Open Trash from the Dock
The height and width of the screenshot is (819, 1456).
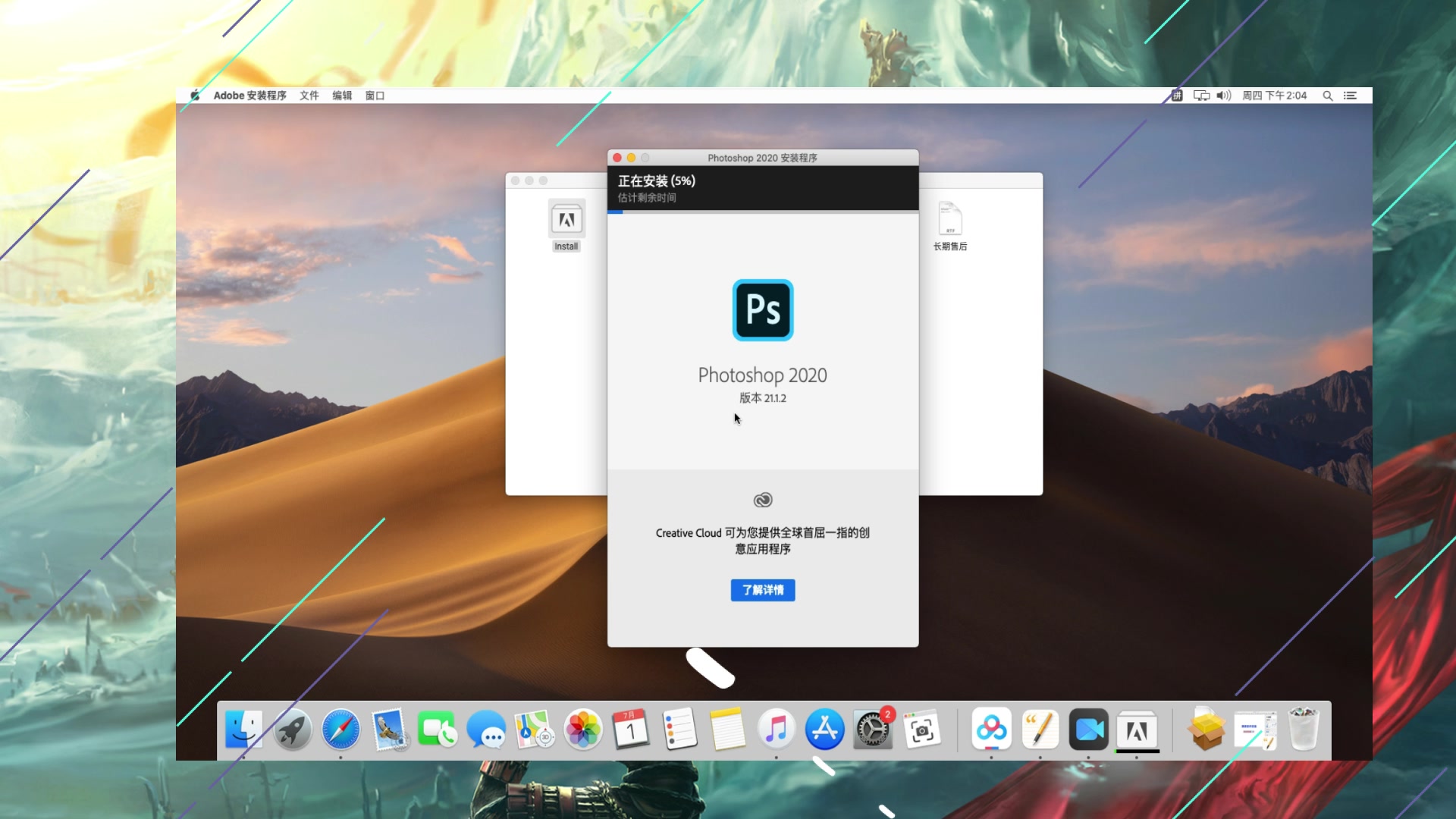pos(1304,730)
